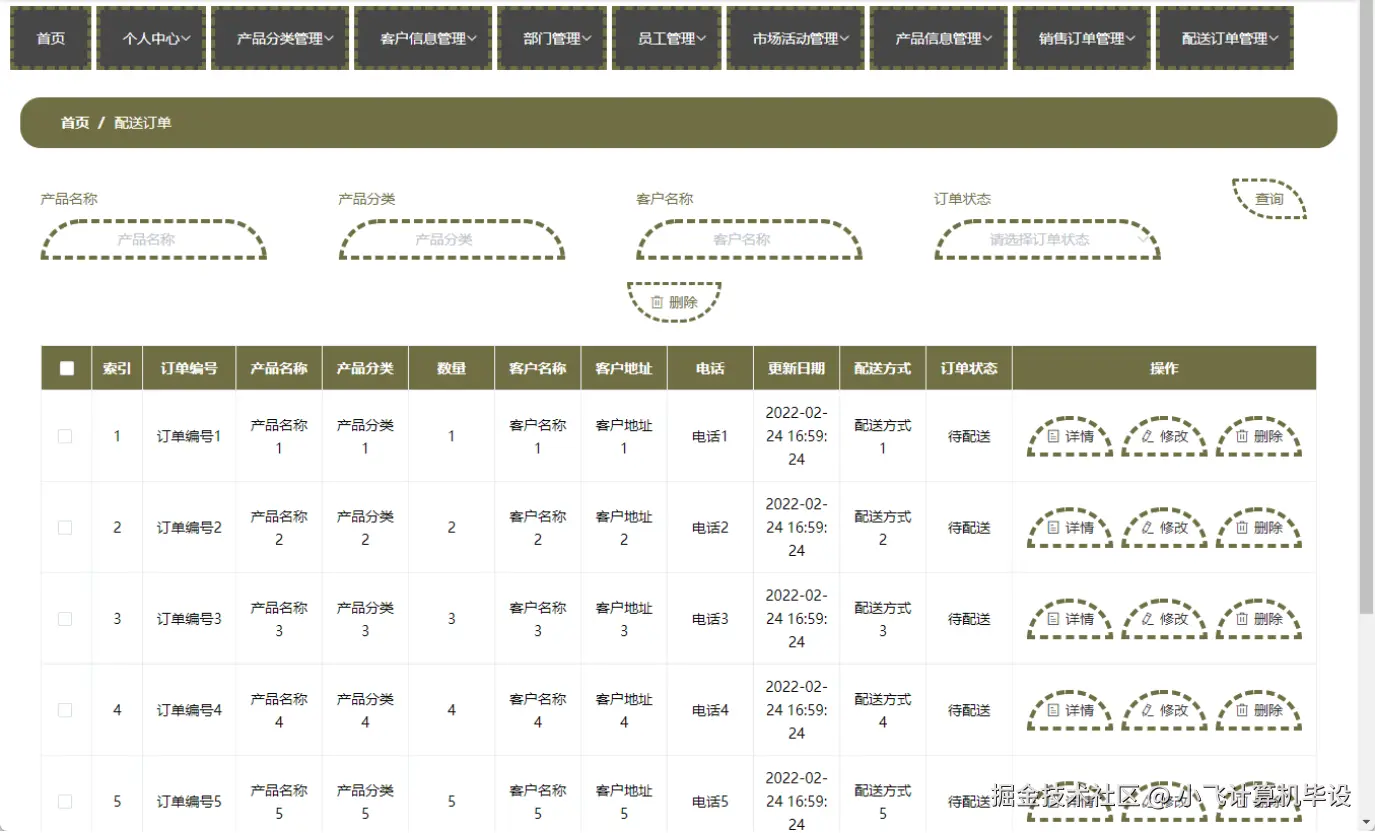
Task: Click the 配送方式 column header
Action: [x=883, y=368]
